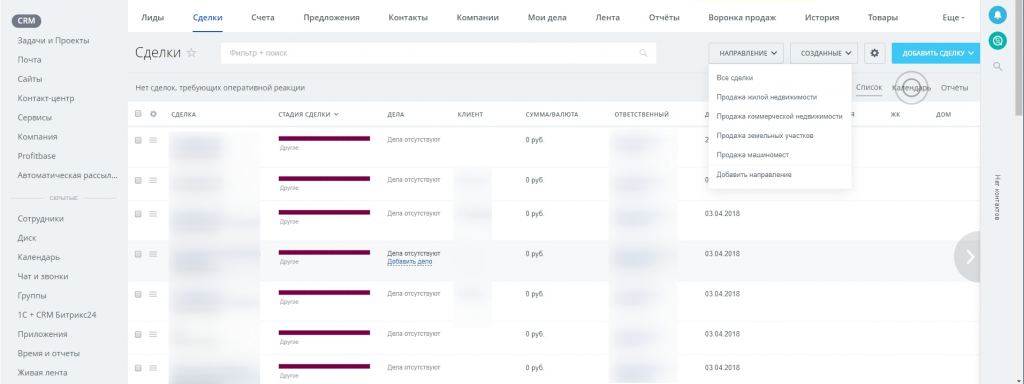Open grid settings gear in table header
Image resolution: width=1024 pixels, height=384 pixels.
click(x=153, y=114)
